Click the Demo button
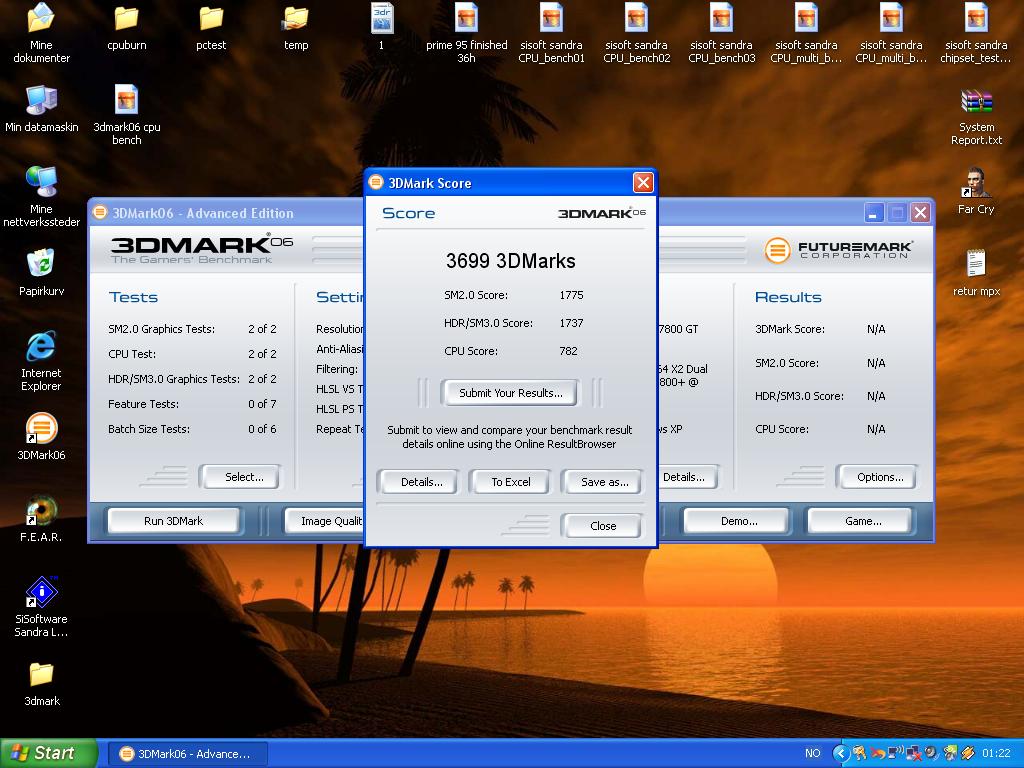This screenshot has width=1024, height=768. point(739,521)
